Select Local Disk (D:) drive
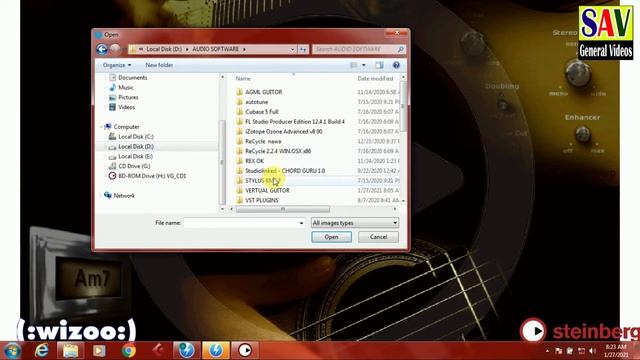The width and height of the screenshot is (640, 360). pos(136,147)
